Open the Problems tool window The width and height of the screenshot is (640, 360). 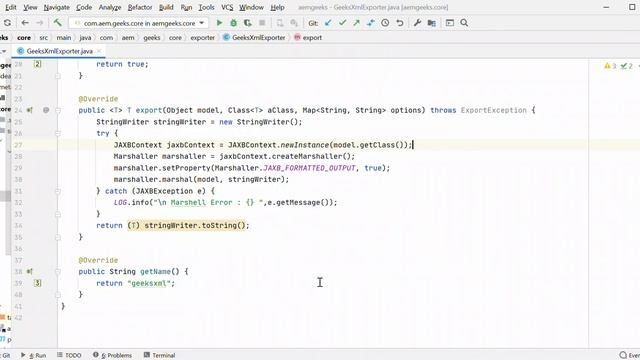(113, 356)
